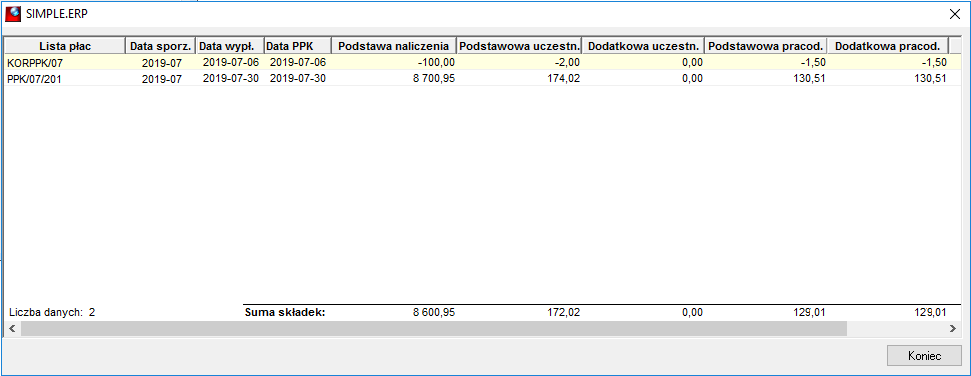971x376 pixels.
Task: Click the 8 700,95 base amount cell
Action: coord(394,78)
